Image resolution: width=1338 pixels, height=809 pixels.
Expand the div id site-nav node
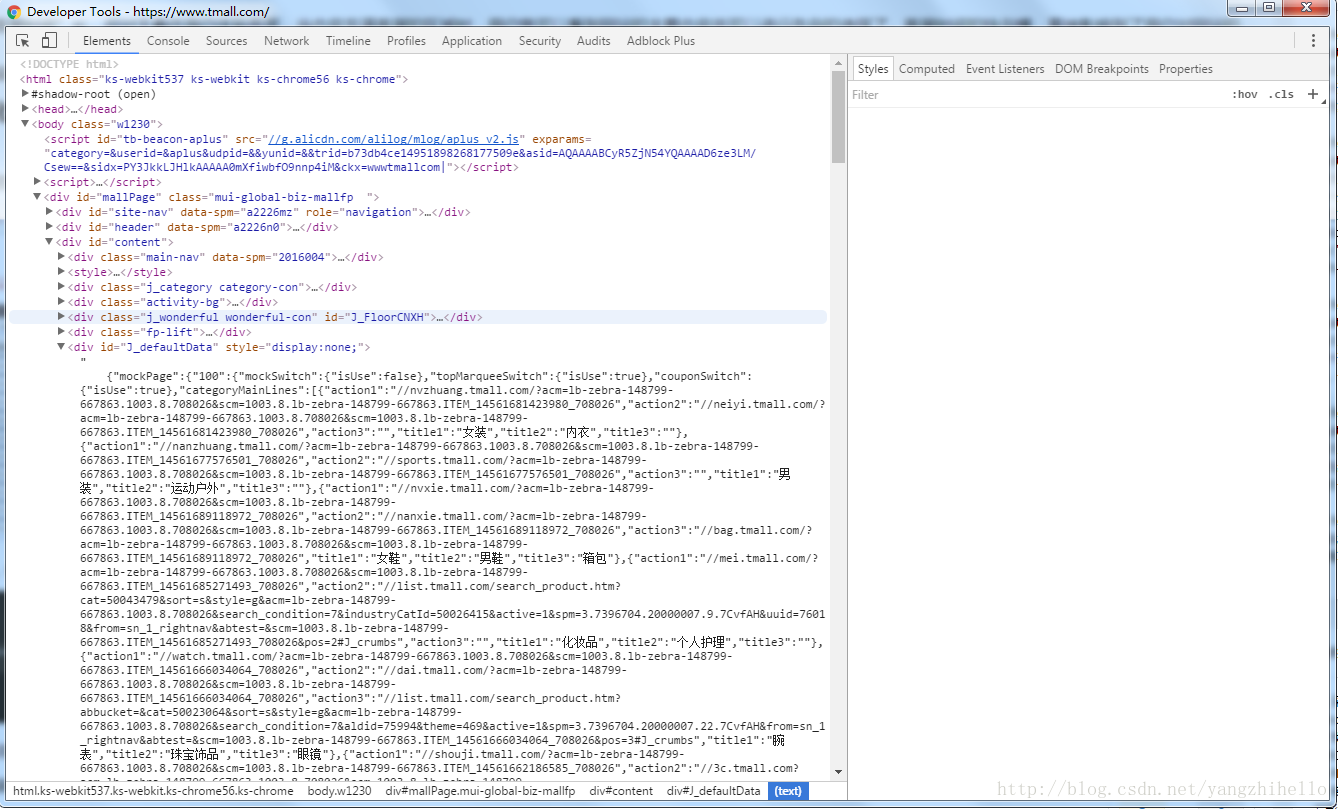click(50, 212)
